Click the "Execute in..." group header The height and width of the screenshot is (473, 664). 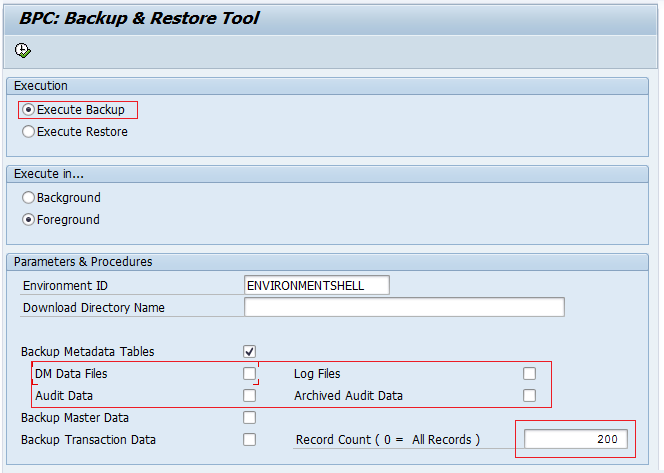50,174
